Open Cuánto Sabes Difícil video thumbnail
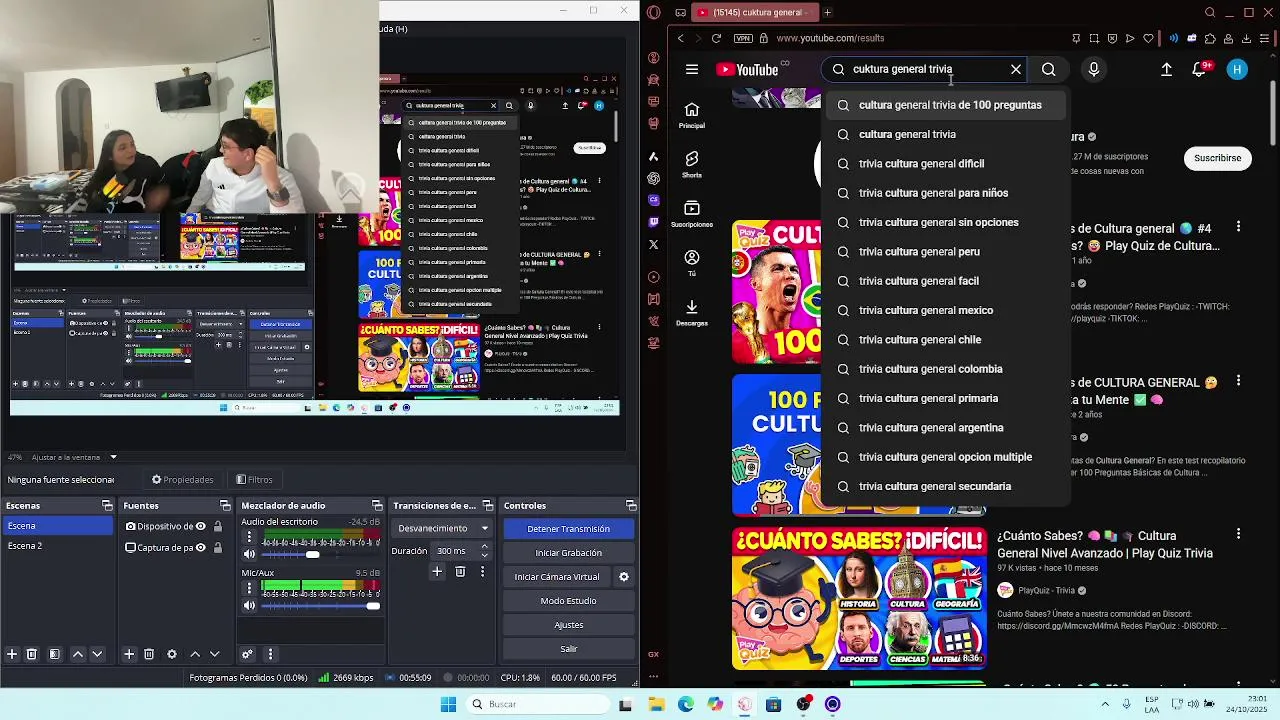 coord(859,599)
